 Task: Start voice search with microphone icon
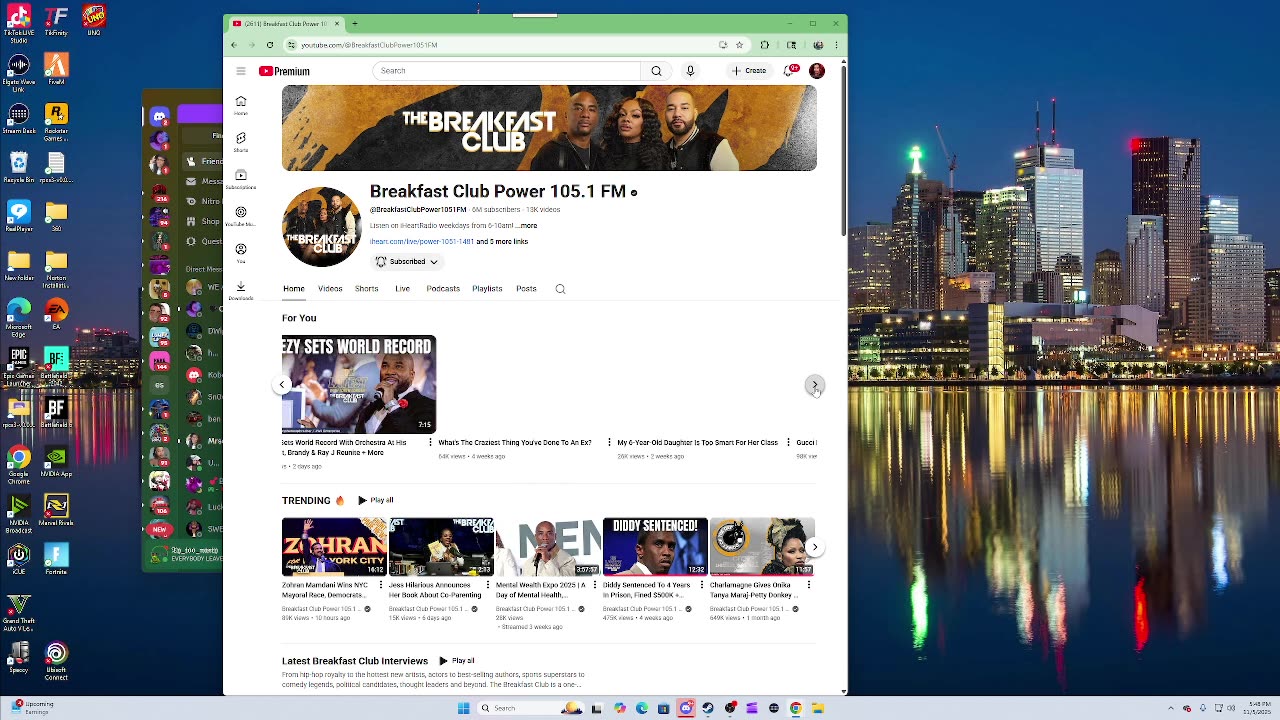click(690, 71)
